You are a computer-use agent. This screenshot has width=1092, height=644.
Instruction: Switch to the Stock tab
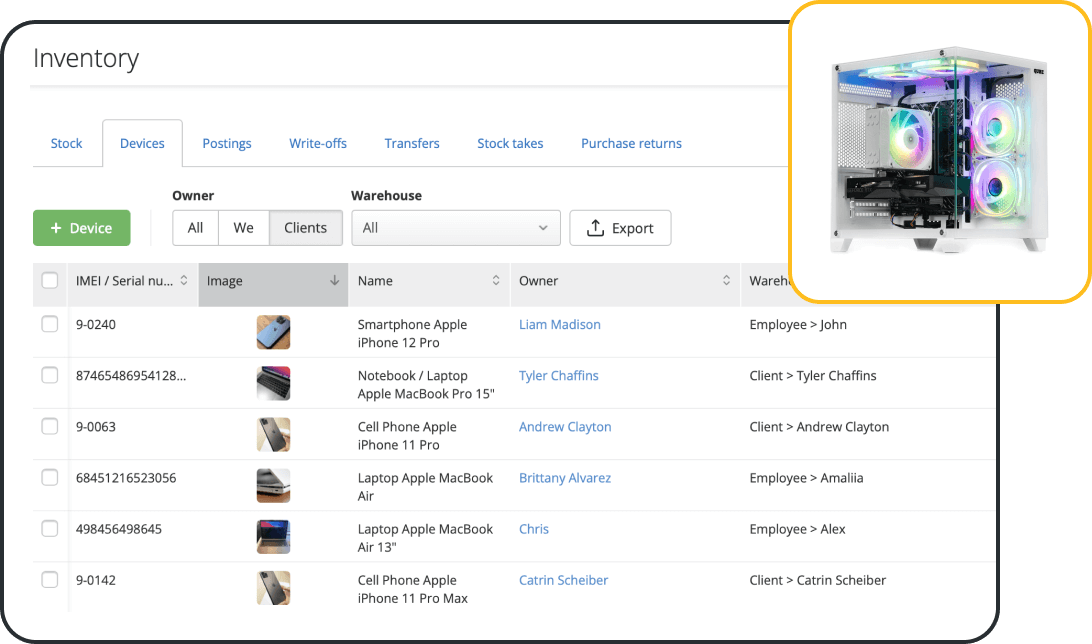pos(66,143)
